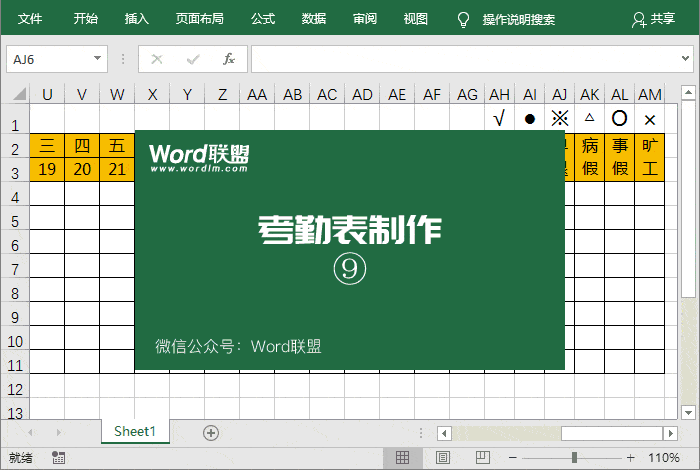Click cell AK1 with triangle symbol
700x470 pixels.
[x=589, y=119]
